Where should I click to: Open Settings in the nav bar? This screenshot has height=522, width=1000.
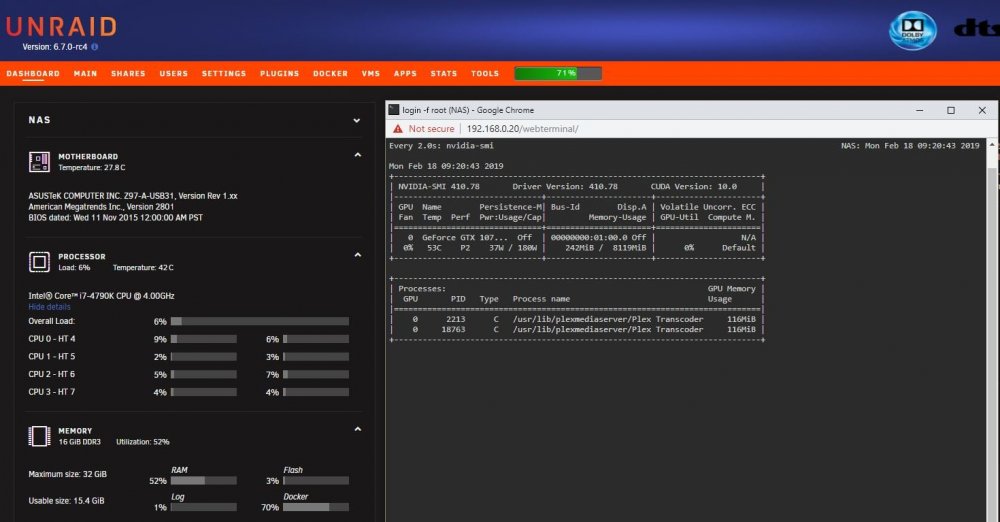pyautogui.click(x=224, y=73)
